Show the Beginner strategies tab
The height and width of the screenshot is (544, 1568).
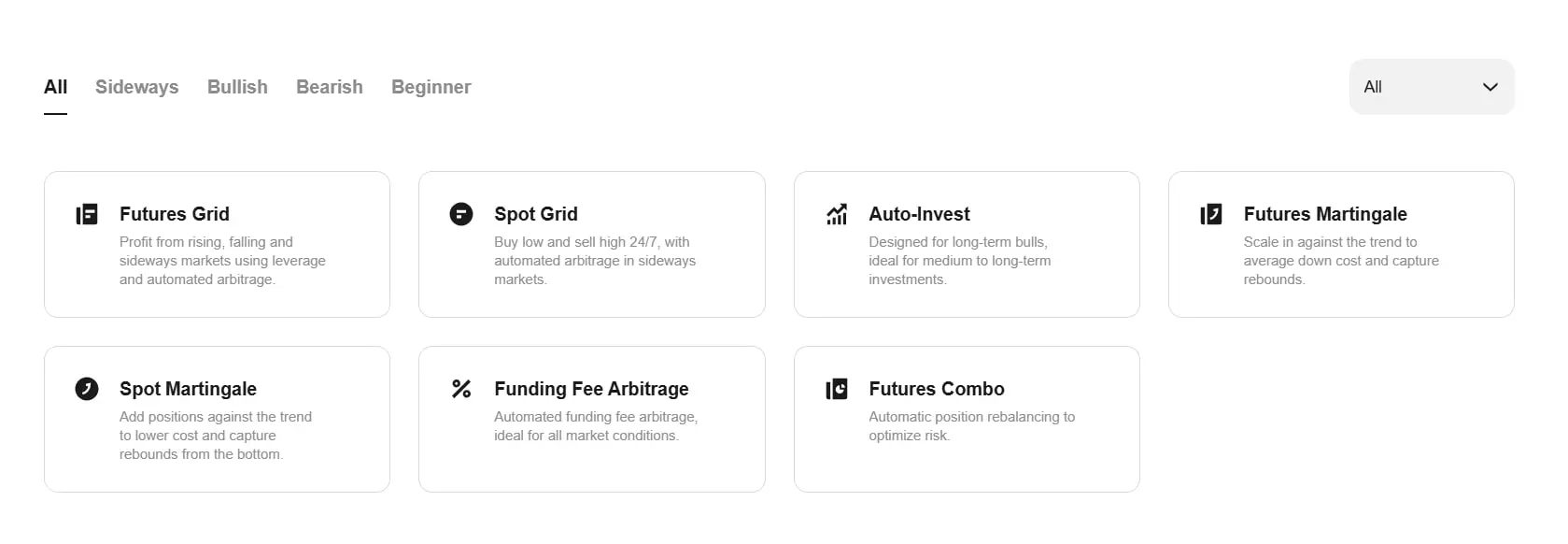(x=431, y=87)
